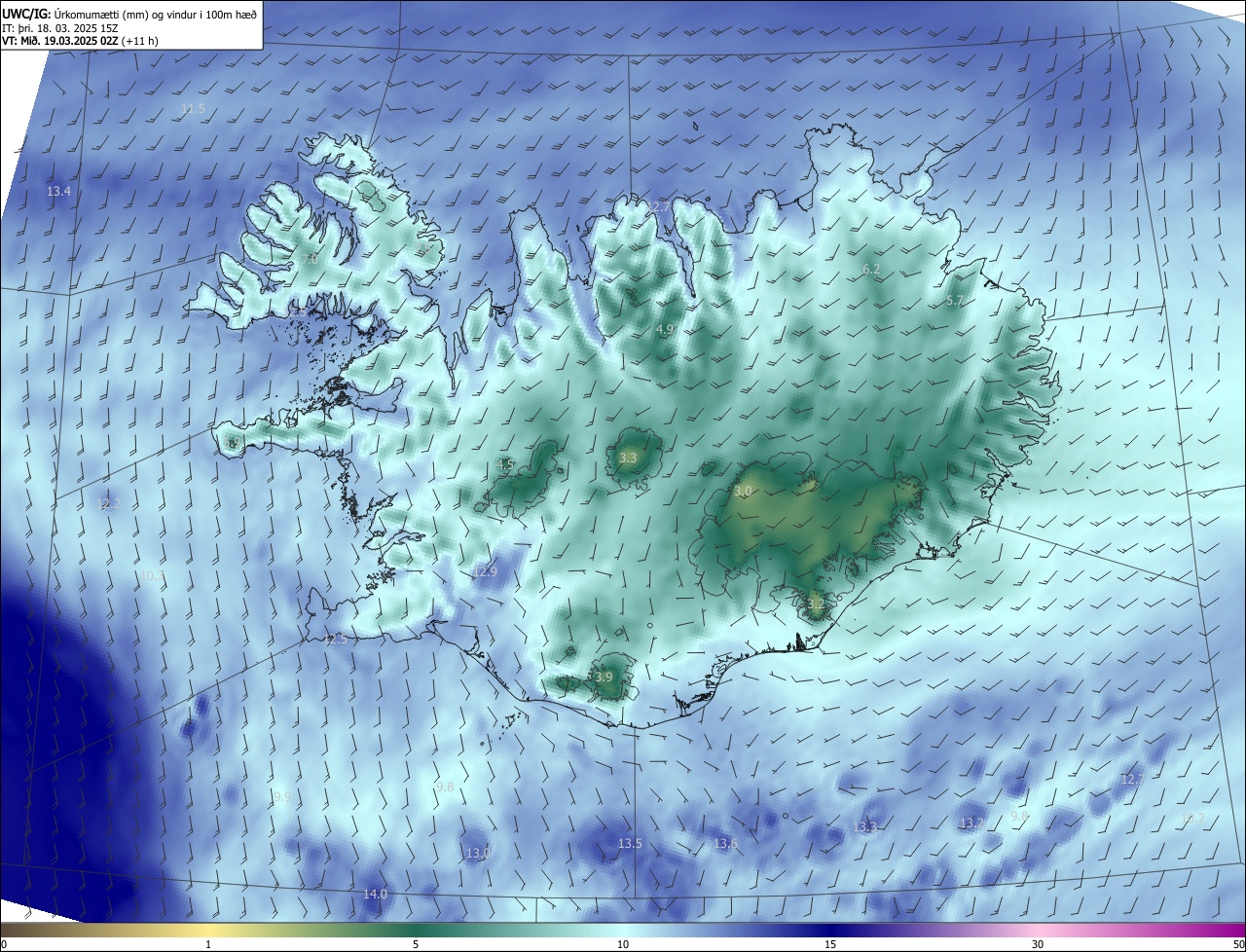Click the colorbar label 15
This screenshot has height=952, width=1246.
(x=830, y=944)
